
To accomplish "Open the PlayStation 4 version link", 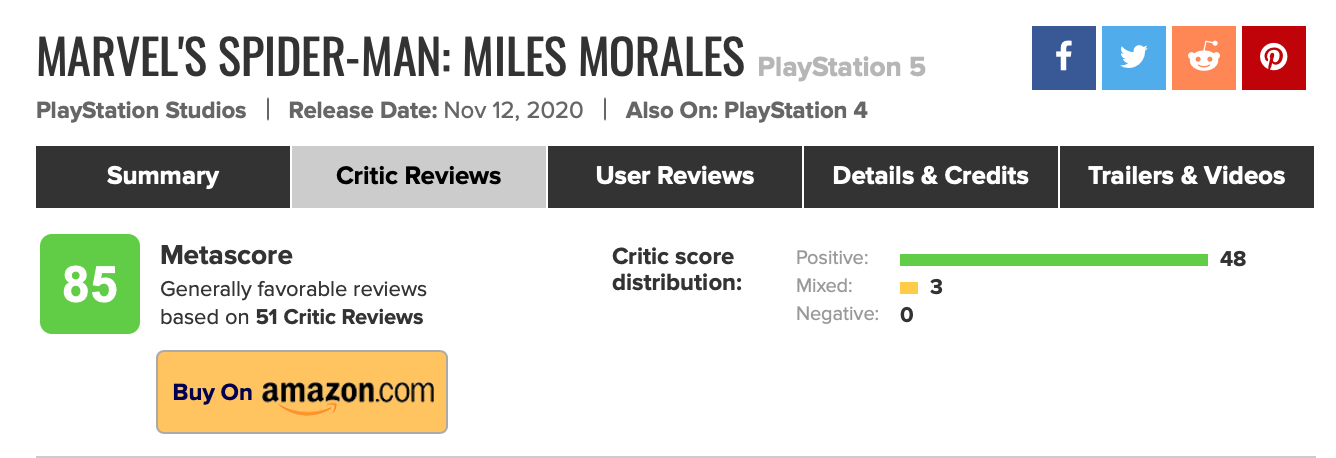I will click(796, 111).
